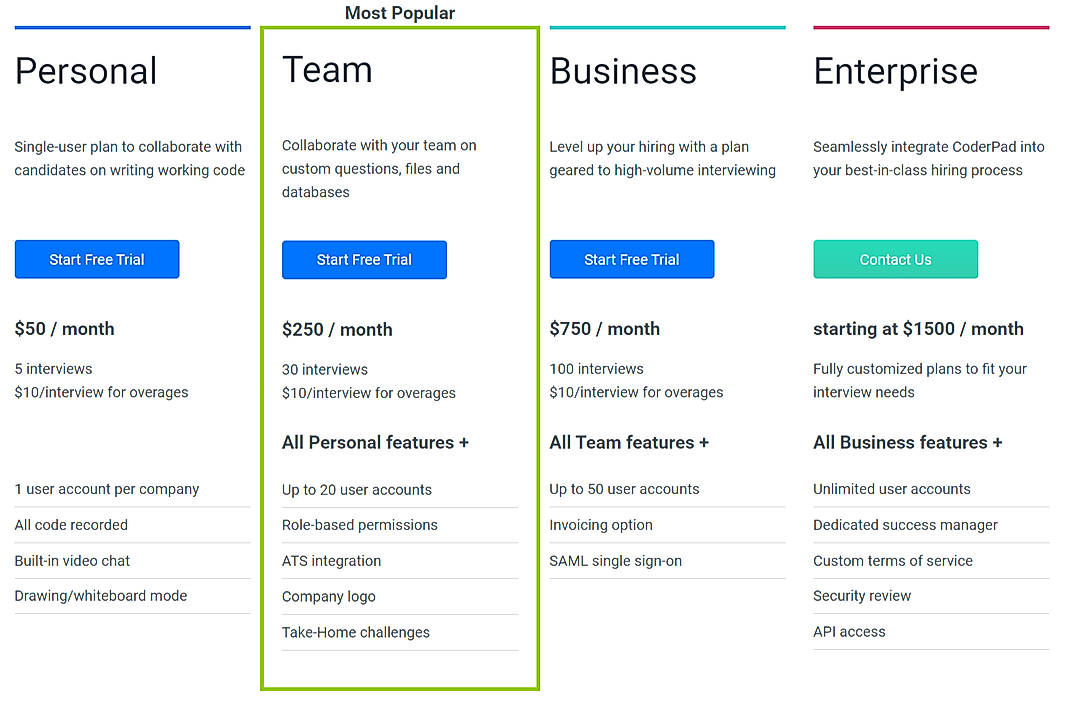Image resolution: width=1070 pixels, height=702 pixels.
Task: Click Start Free Trial under Personal plan
Action: (x=96, y=259)
